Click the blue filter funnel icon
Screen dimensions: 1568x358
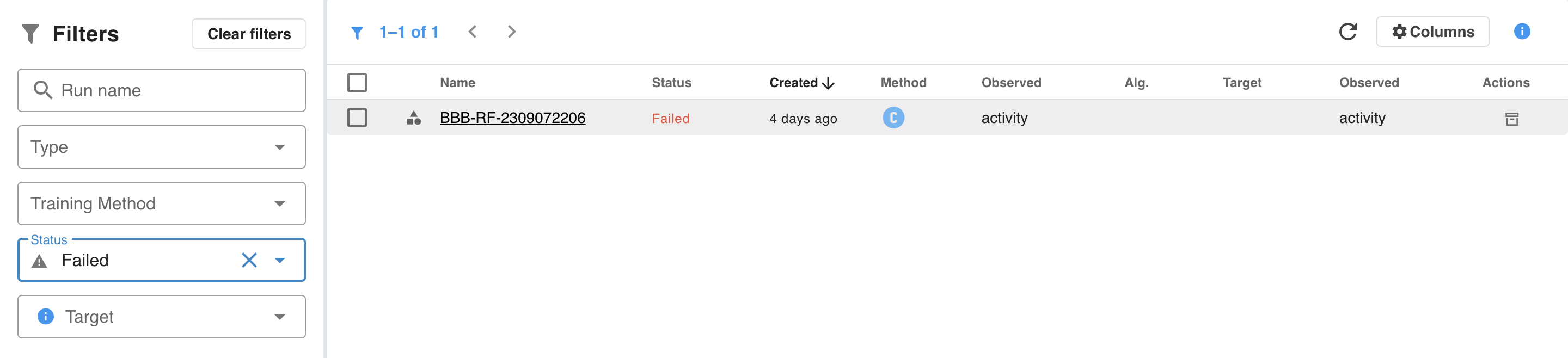pos(357,32)
